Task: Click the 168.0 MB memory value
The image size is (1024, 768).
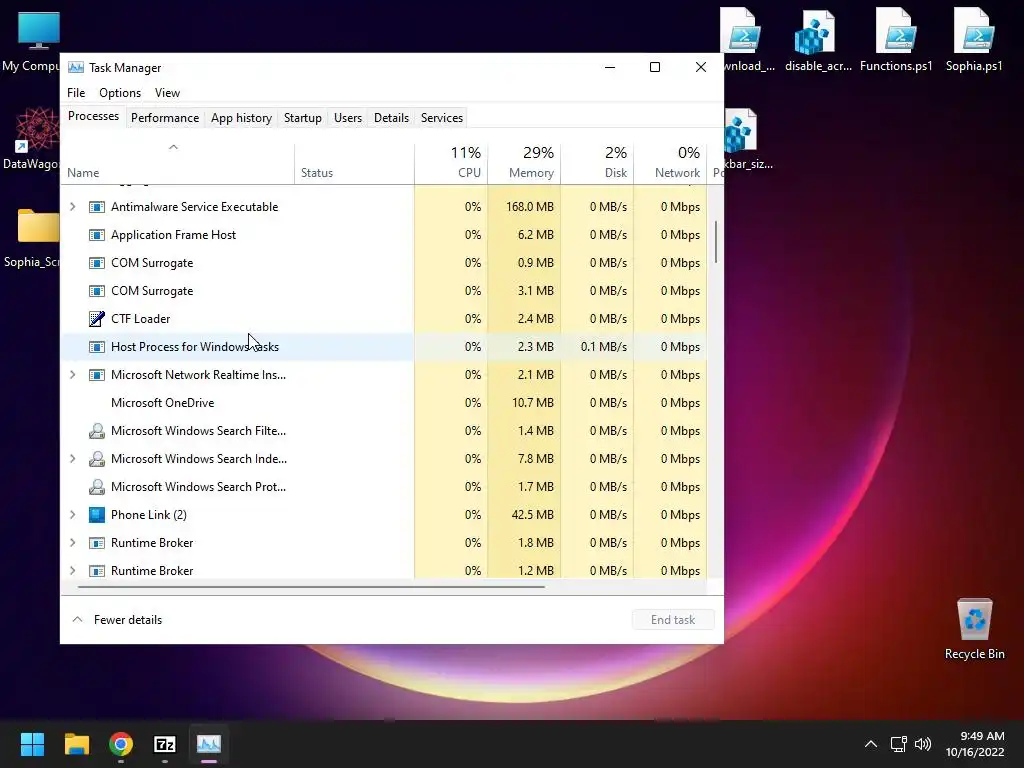Action: coord(530,207)
